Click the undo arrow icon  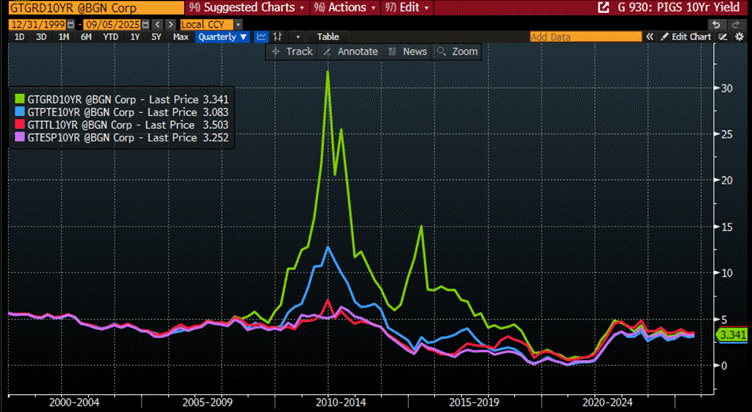716,25
